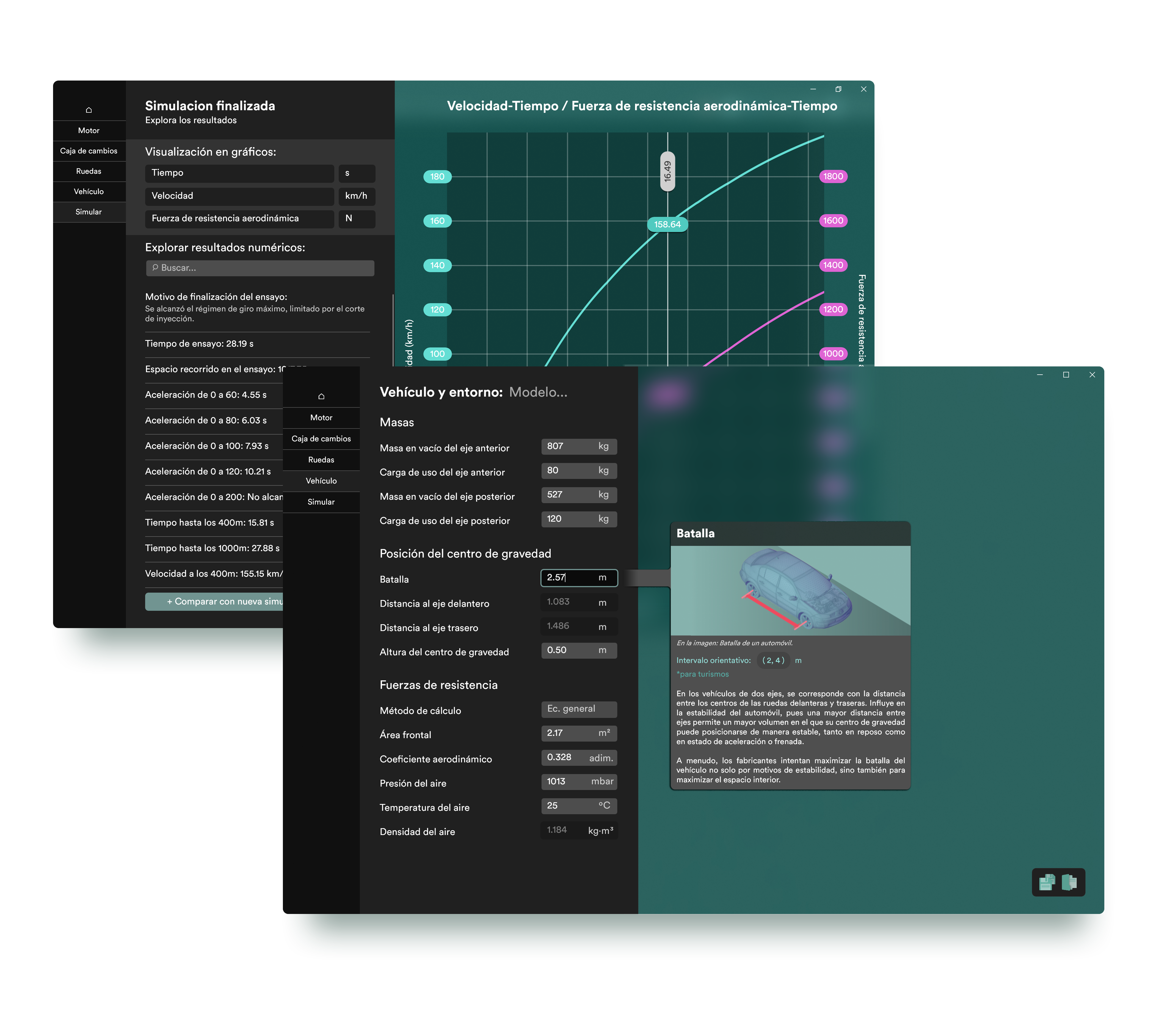Click the save configuration floppy icon
This screenshot has width=1156, height=1036.
(1047, 882)
